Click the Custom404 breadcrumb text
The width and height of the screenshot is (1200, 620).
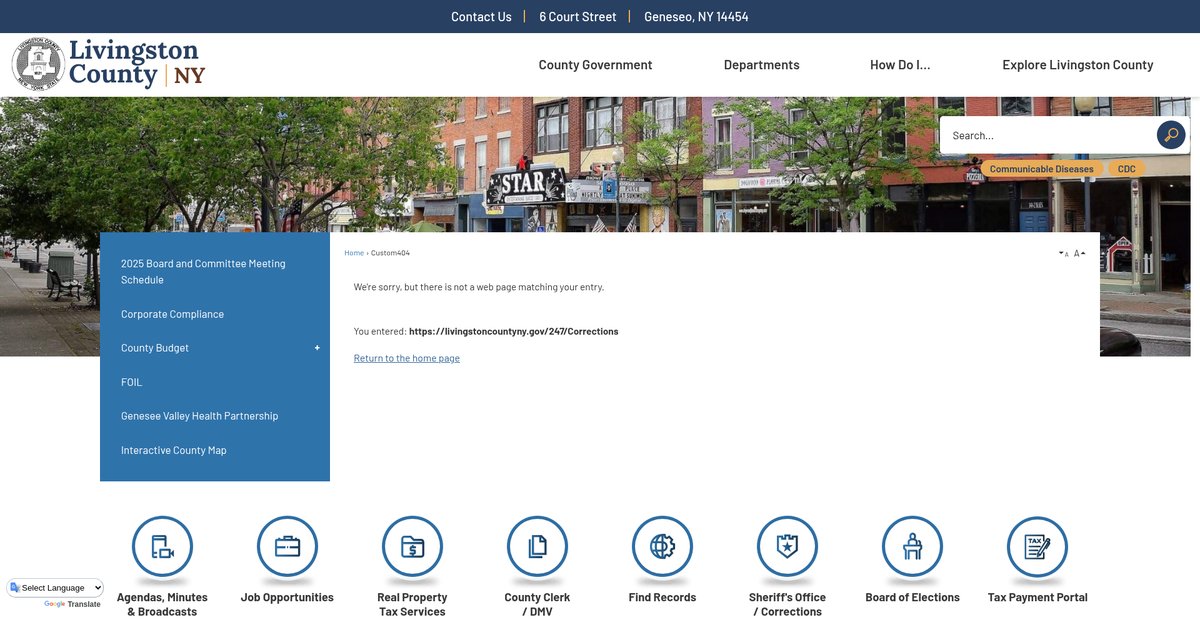point(391,253)
